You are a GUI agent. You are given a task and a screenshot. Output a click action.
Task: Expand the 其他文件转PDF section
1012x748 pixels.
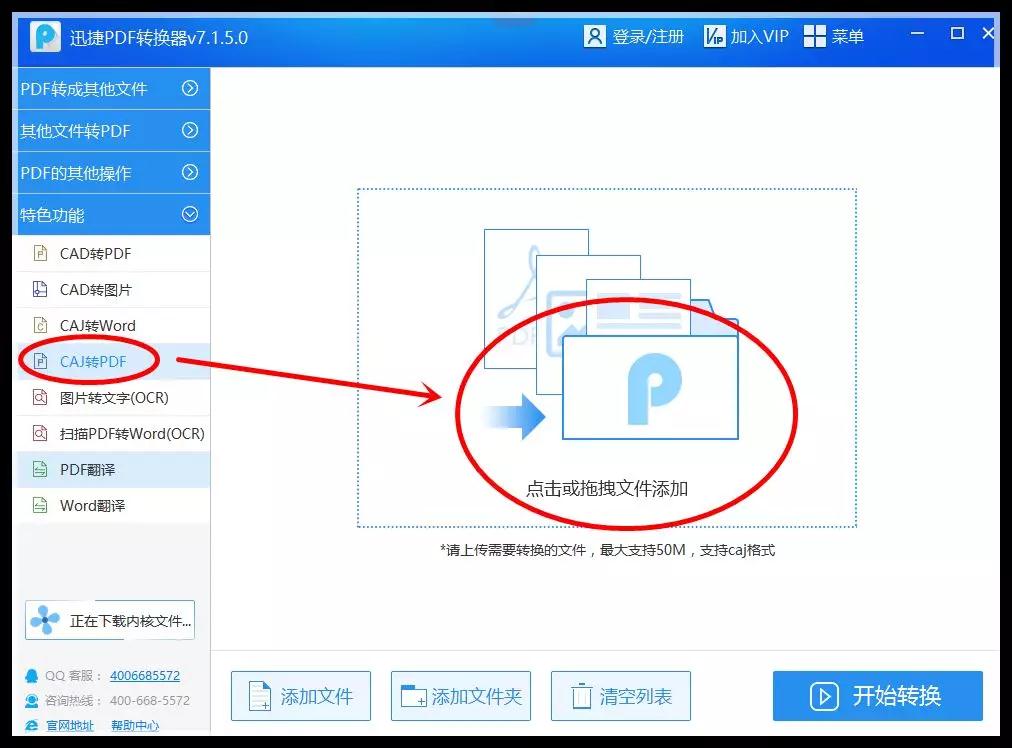click(x=189, y=131)
